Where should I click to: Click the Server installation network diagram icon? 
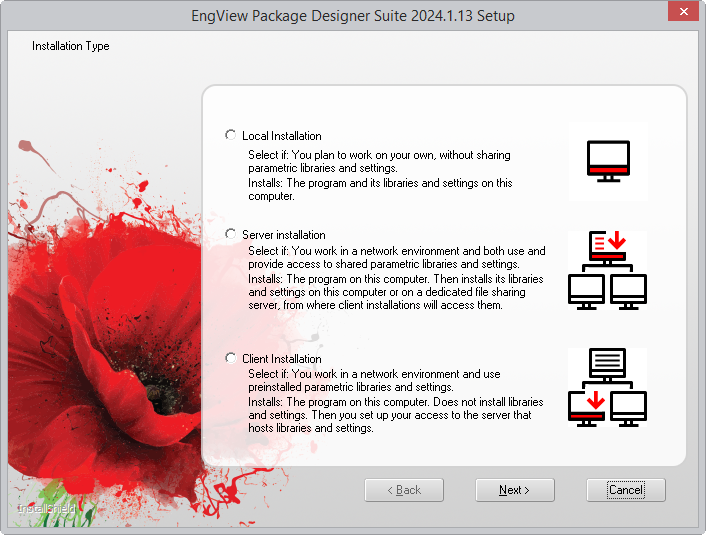(x=607, y=270)
